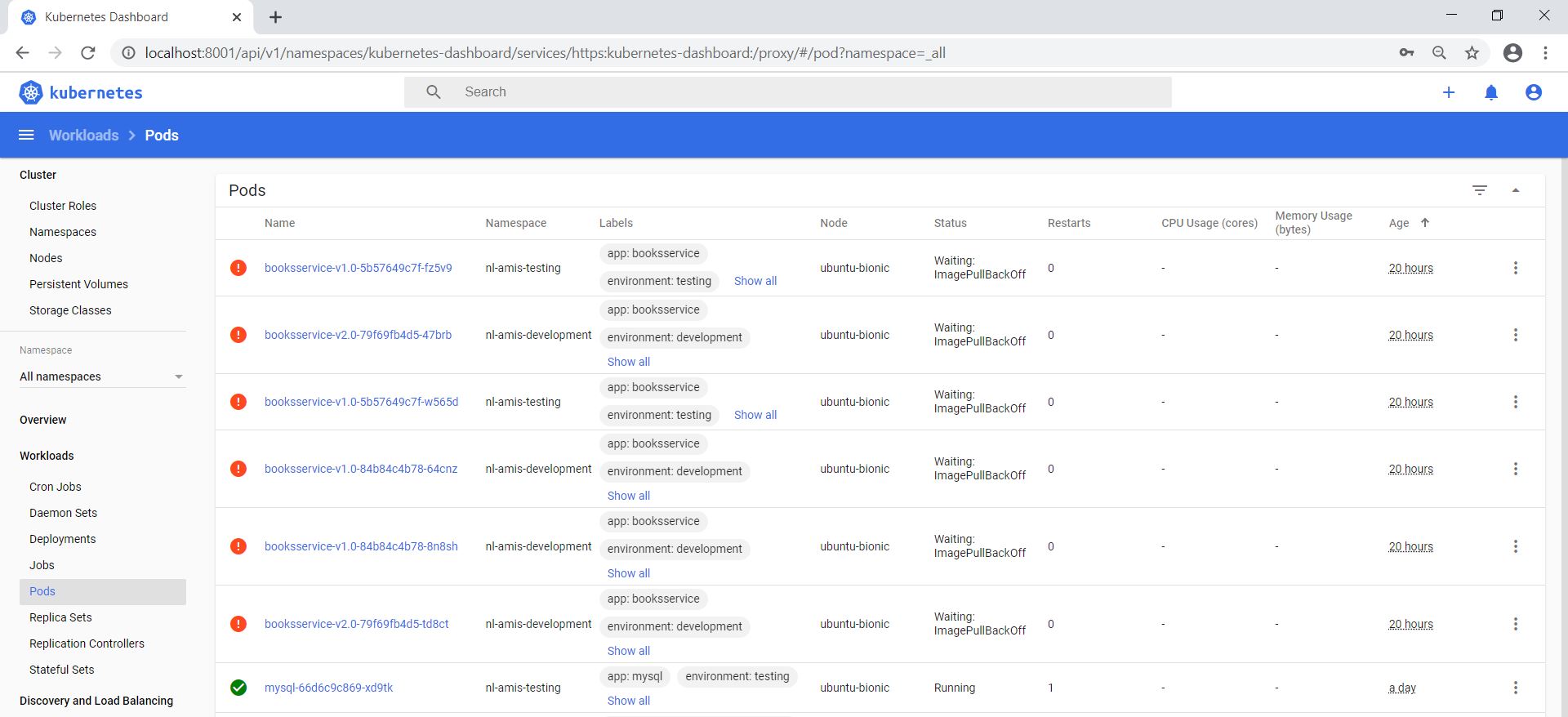Image resolution: width=1568 pixels, height=717 pixels.
Task: Show all labels for mysql pod
Action: pos(628,701)
